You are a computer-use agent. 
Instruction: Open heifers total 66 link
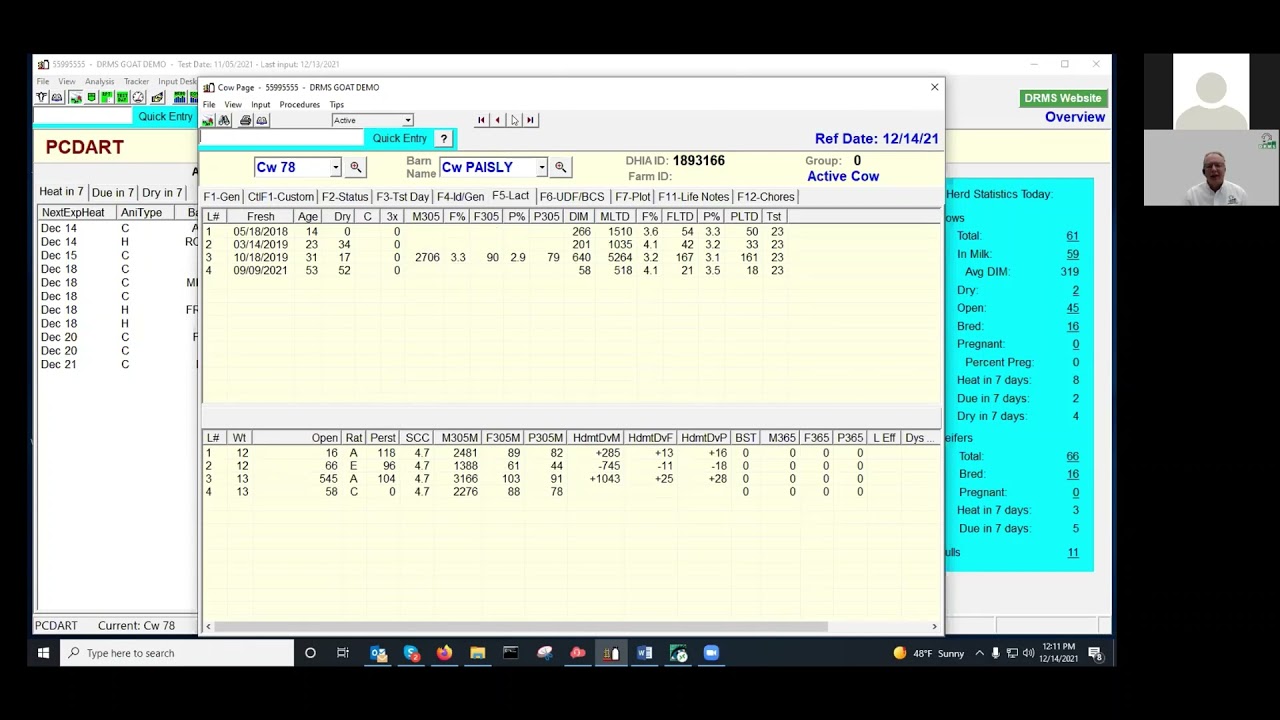point(1072,456)
